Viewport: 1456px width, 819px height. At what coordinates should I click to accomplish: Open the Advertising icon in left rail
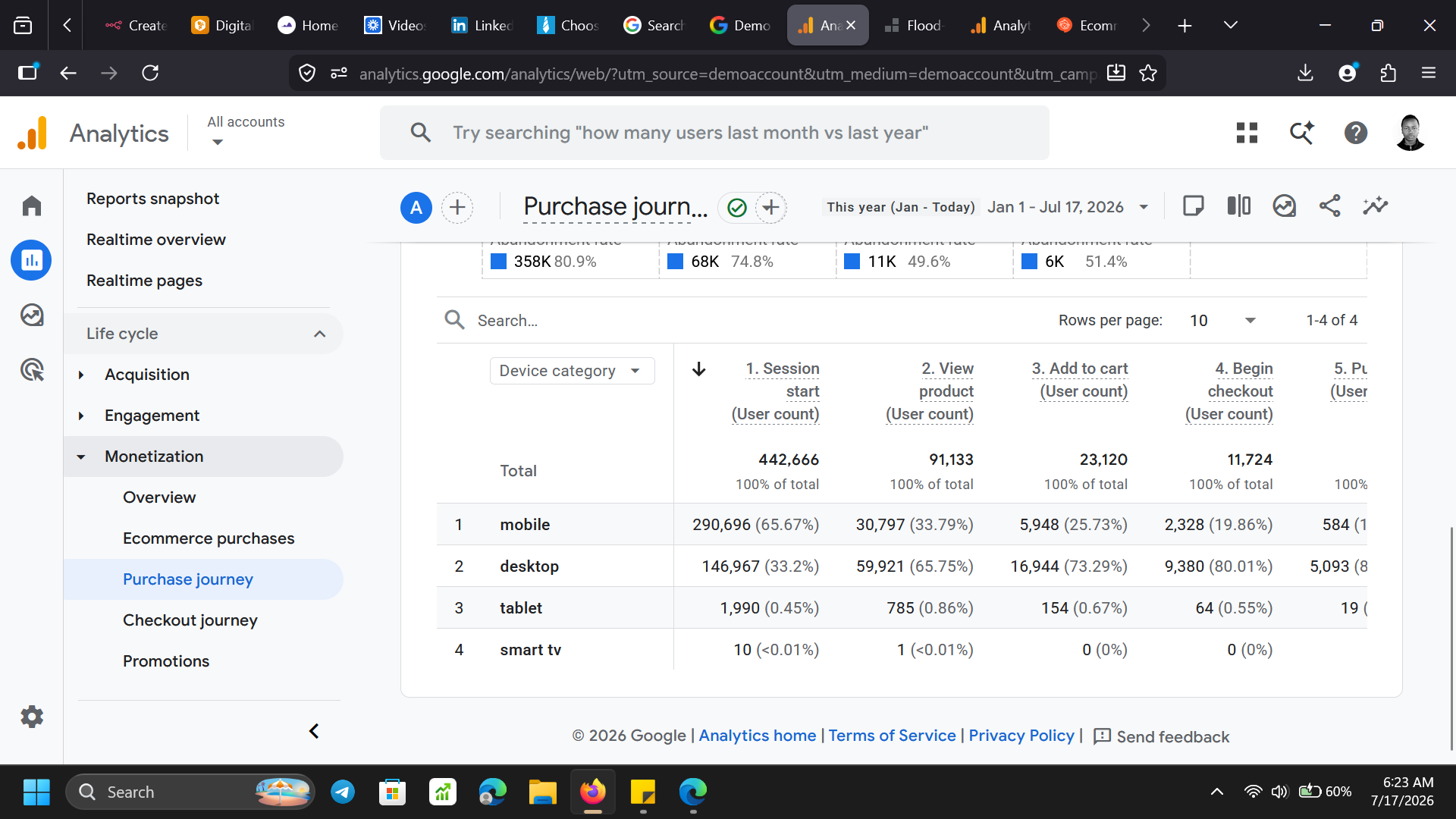click(x=31, y=369)
